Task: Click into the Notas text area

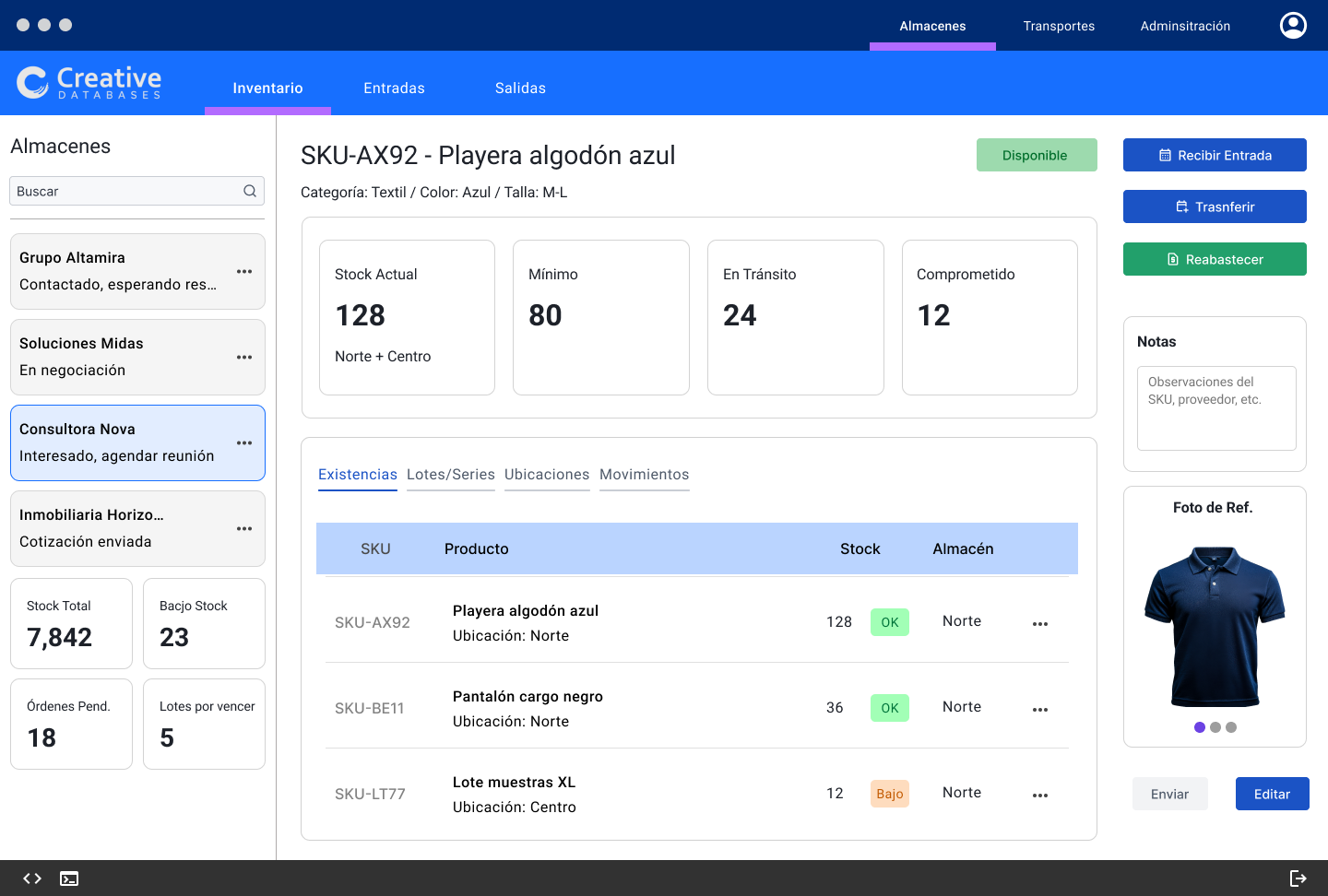Action: (x=1216, y=408)
